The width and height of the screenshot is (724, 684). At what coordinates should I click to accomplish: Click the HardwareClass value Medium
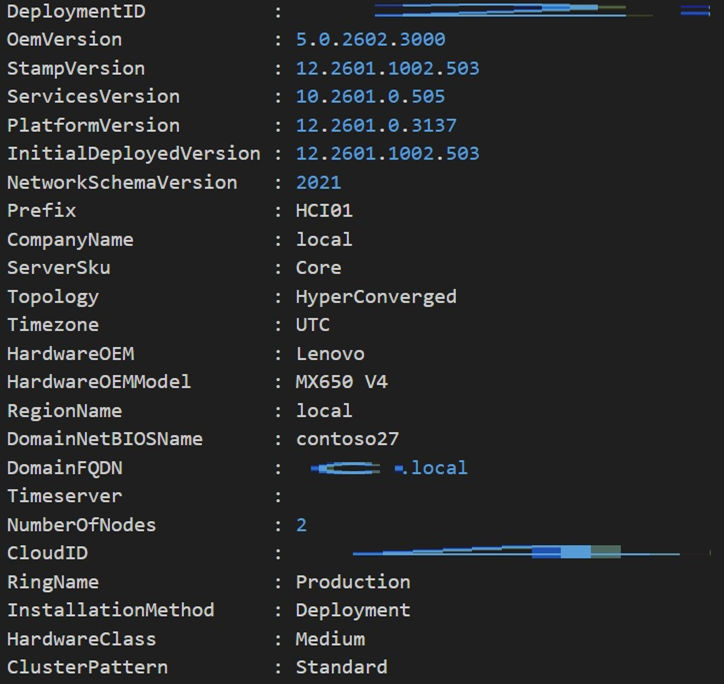coord(330,639)
